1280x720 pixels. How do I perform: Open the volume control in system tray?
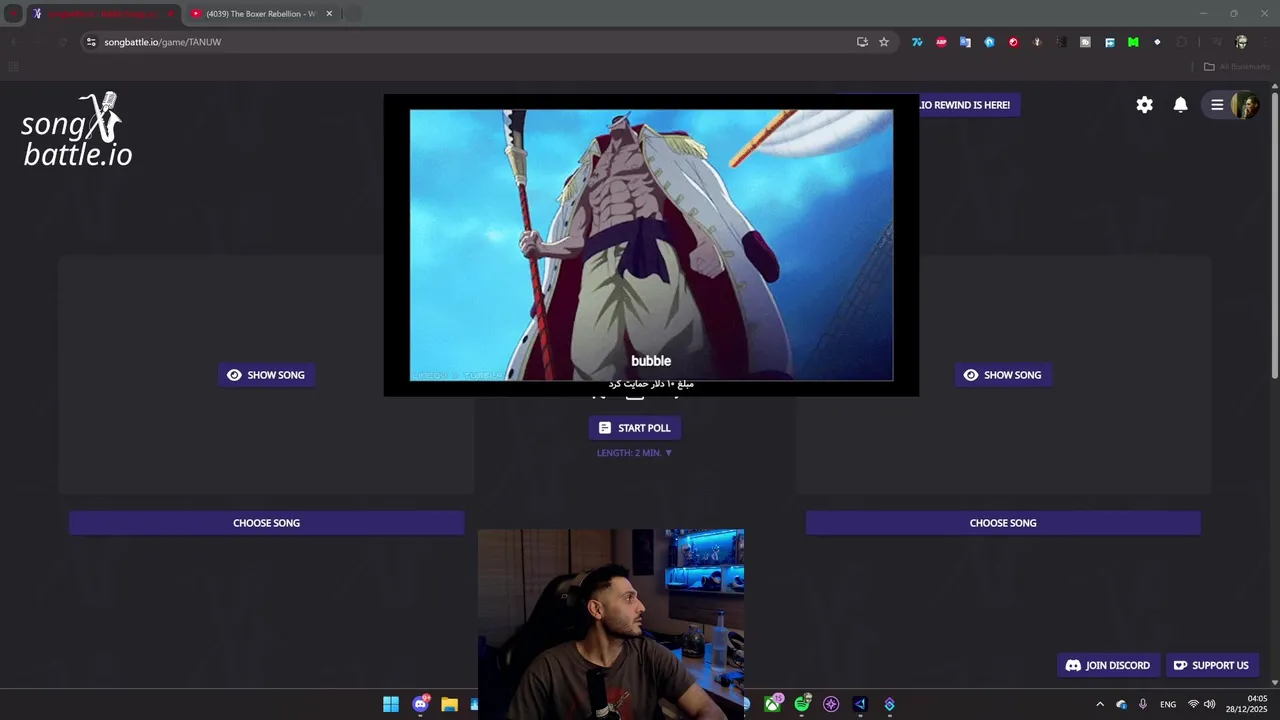1210,704
